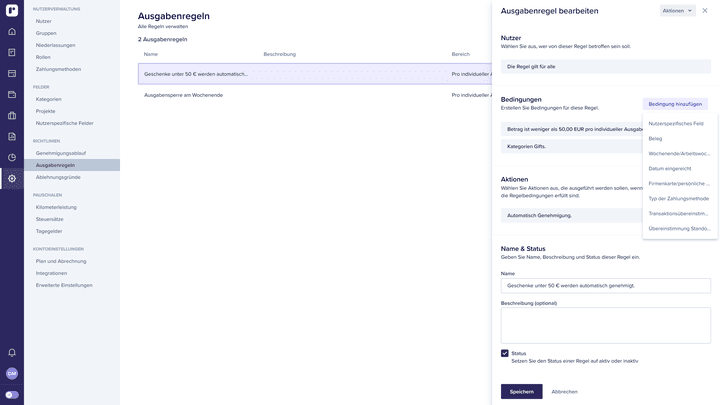720x405 pixels.
Task: Open notifications bell icon
Action: coord(12,353)
